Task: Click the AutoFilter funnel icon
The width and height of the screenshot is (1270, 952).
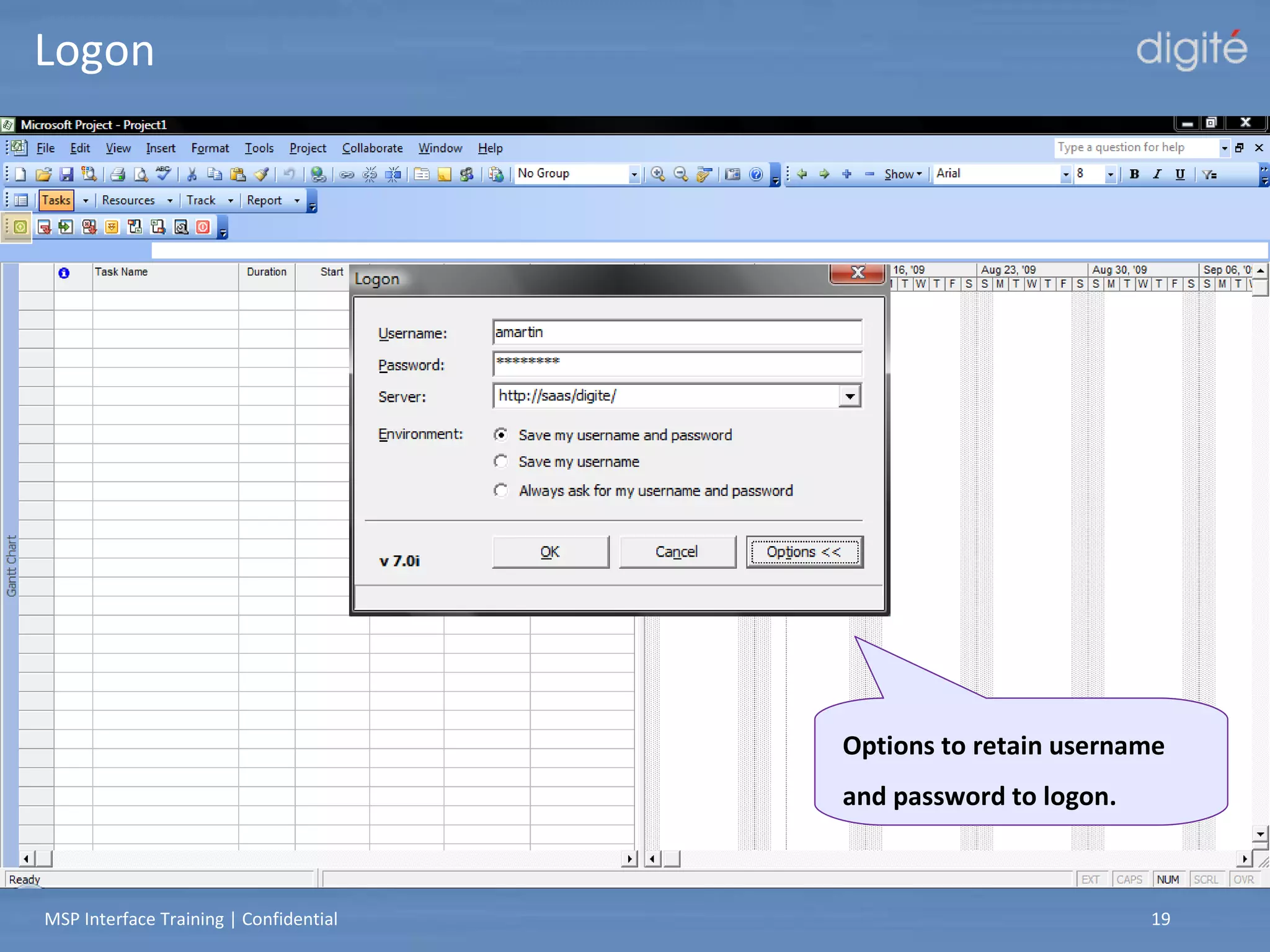Action: pyautogui.click(x=1209, y=174)
